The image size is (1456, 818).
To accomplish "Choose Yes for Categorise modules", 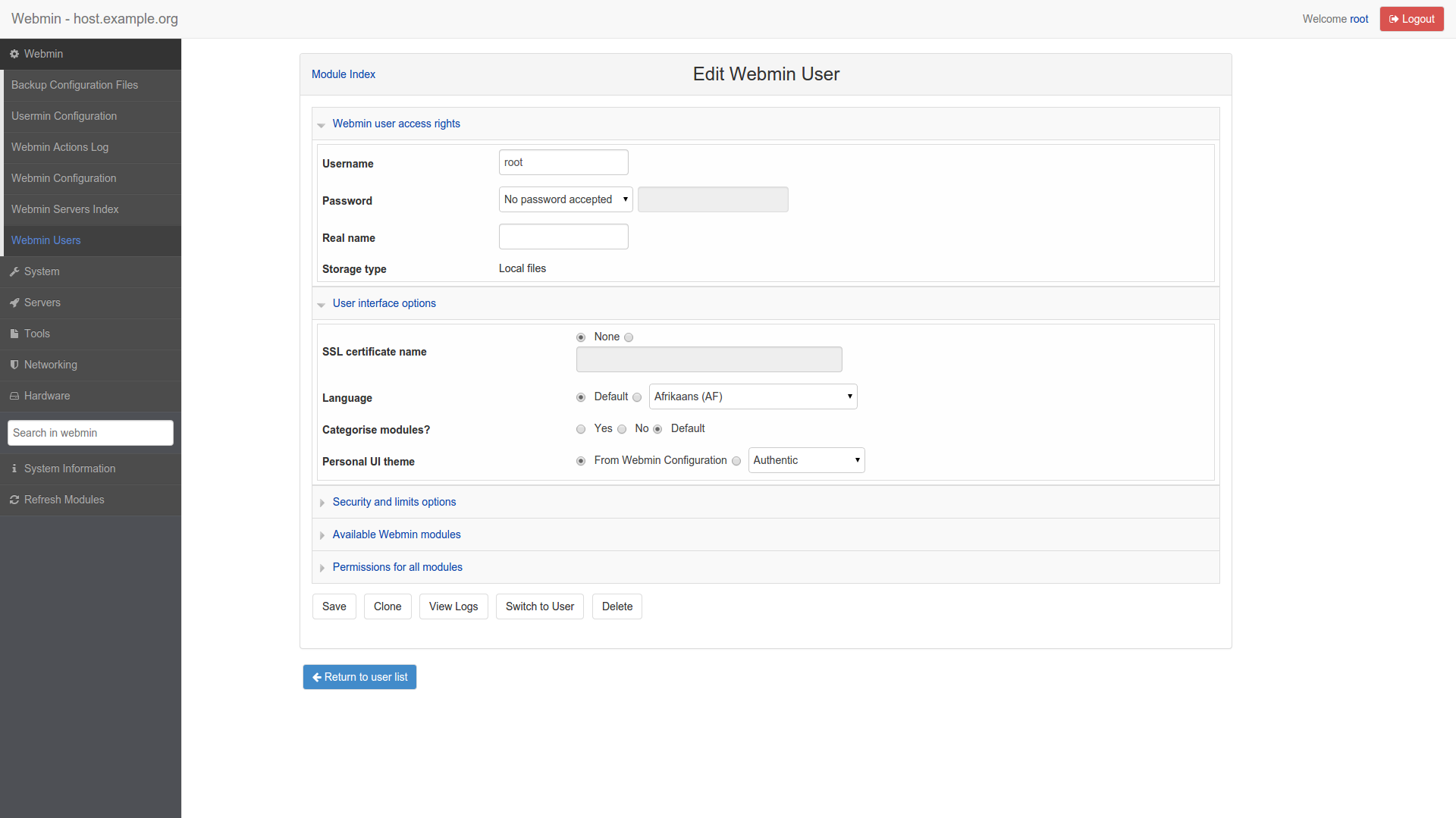I will point(581,429).
